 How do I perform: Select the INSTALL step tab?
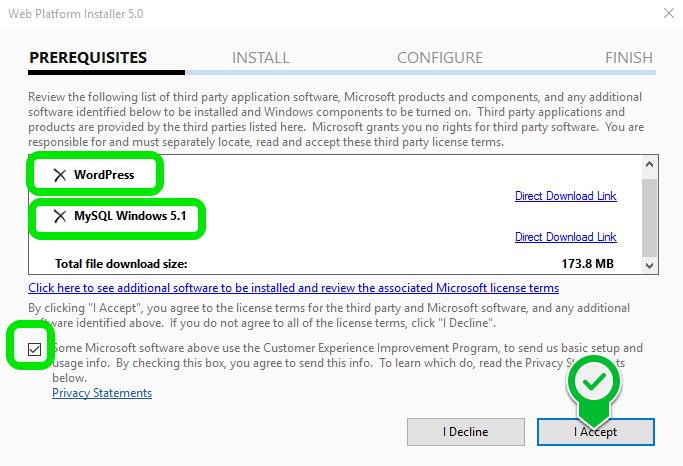coord(260,57)
